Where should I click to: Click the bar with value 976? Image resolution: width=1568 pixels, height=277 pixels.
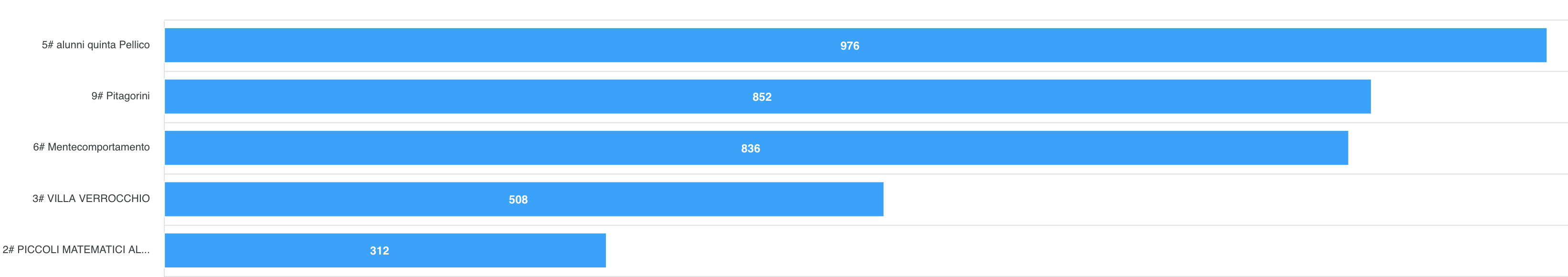[855, 45]
